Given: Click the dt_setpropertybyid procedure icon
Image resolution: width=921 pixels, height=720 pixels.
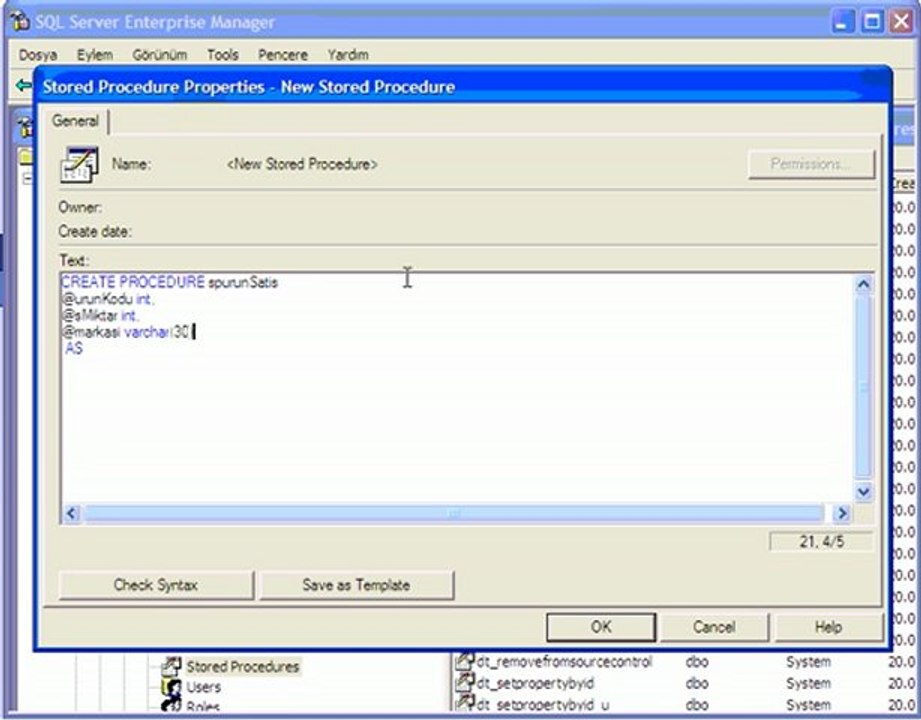Looking at the screenshot, I should [x=465, y=683].
